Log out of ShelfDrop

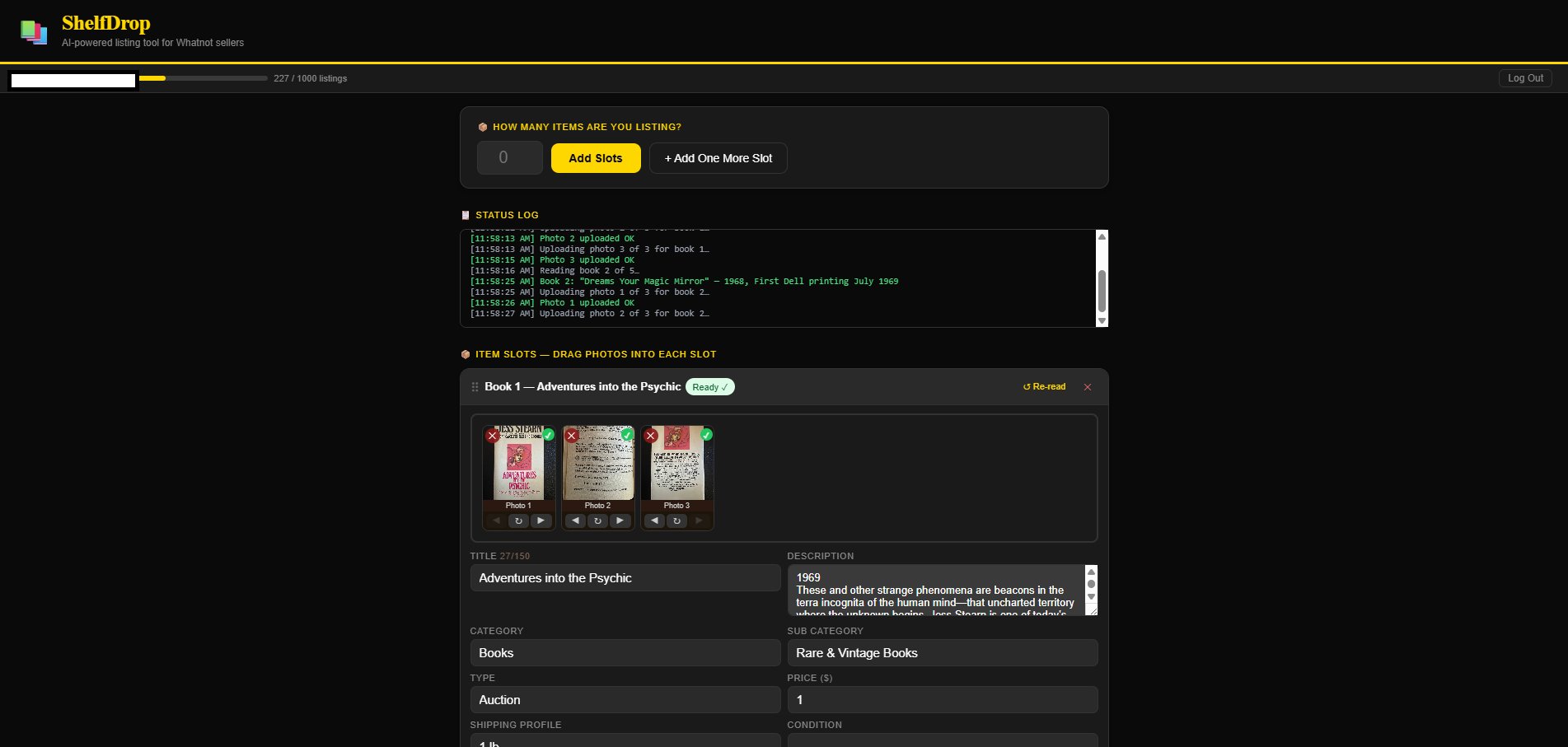1525,78
